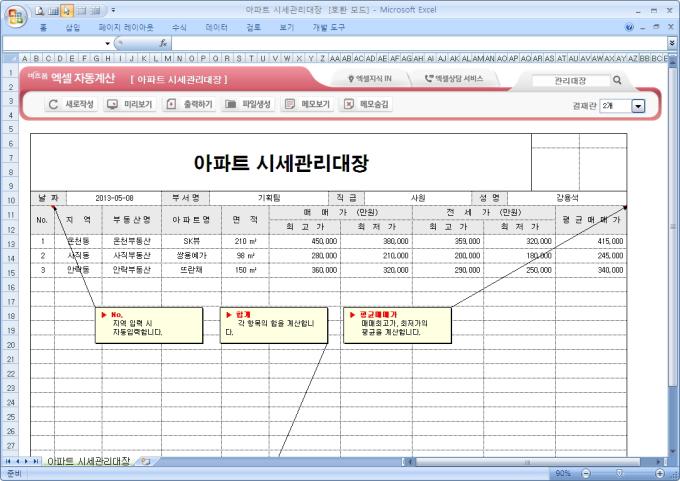The height and width of the screenshot is (481, 680).
Task: Open Customize Quick Access Toolbar arrow
Action: [113, 10]
